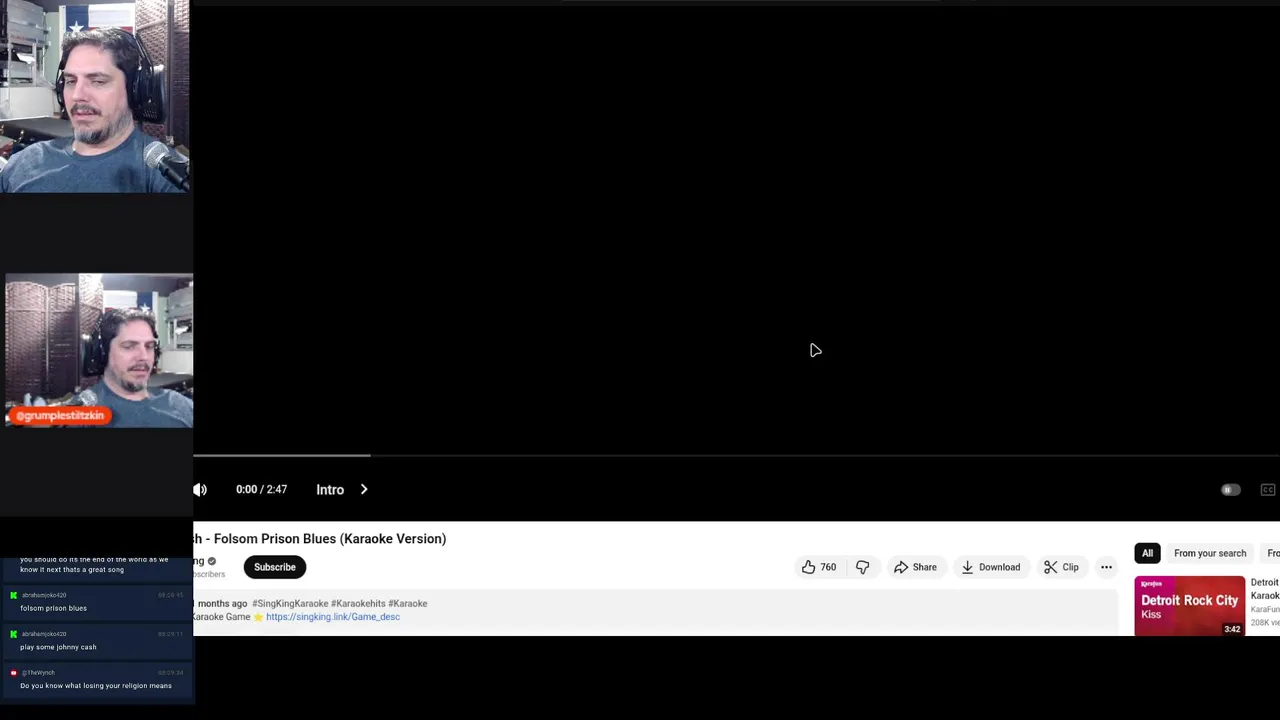Open the Intro chapter label
This screenshot has height=720, width=1280.
[330, 489]
